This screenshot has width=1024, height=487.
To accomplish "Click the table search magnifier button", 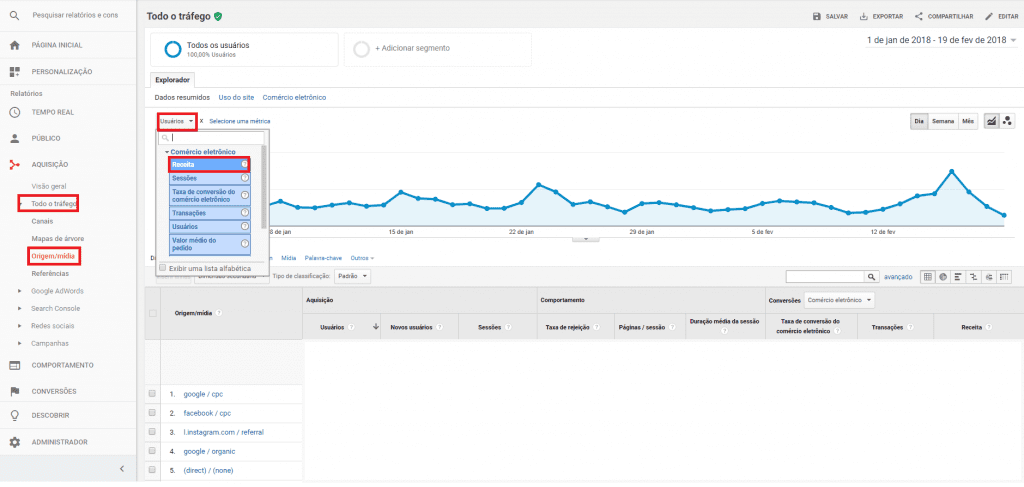I will [x=871, y=276].
